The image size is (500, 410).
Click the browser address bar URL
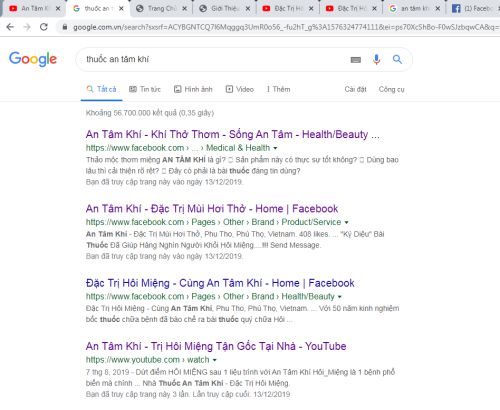point(285,27)
